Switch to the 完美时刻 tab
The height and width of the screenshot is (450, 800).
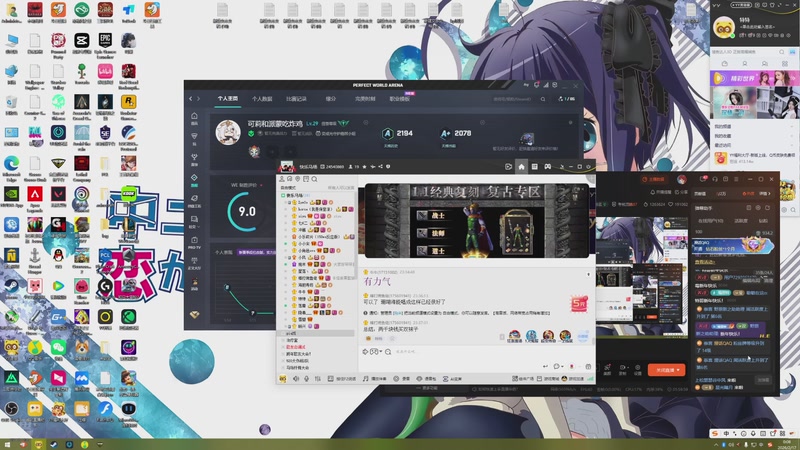(365, 99)
